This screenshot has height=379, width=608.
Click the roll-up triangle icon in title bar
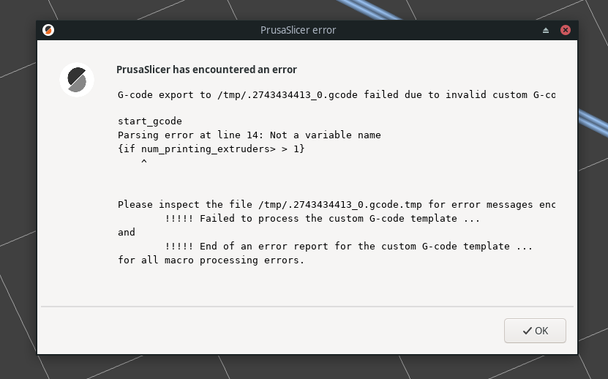[x=546, y=30]
